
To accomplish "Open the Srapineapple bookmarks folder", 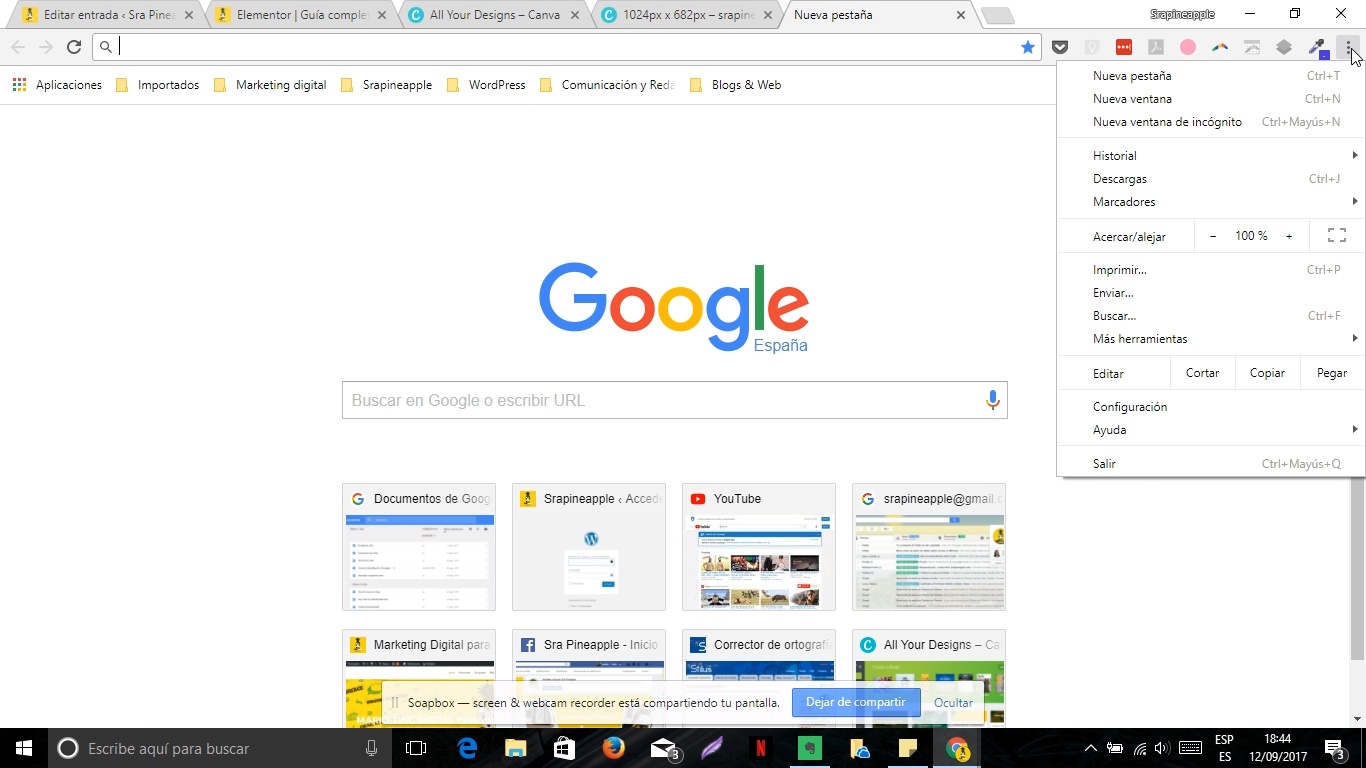I will click(x=386, y=85).
